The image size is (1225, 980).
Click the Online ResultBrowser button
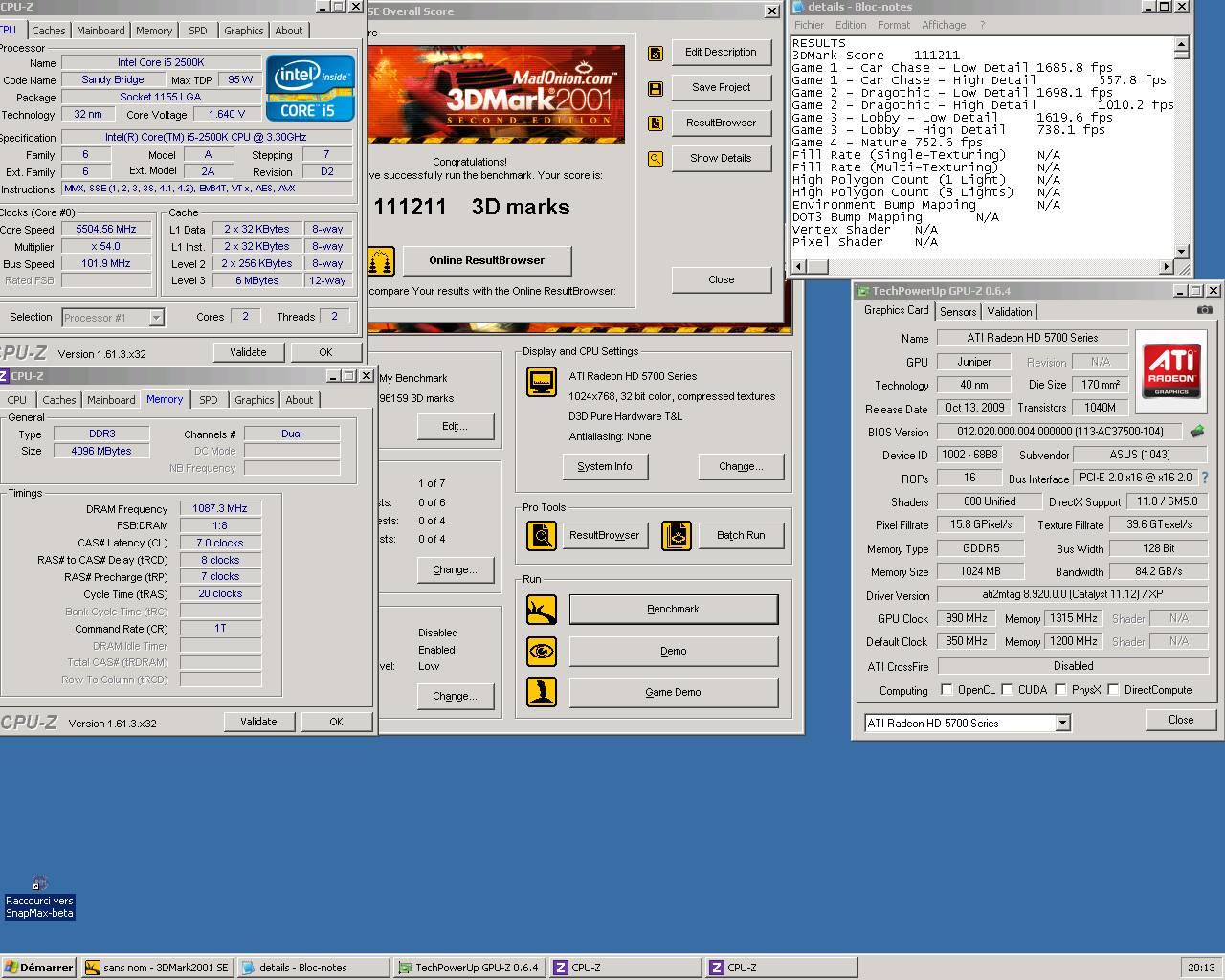click(486, 260)
